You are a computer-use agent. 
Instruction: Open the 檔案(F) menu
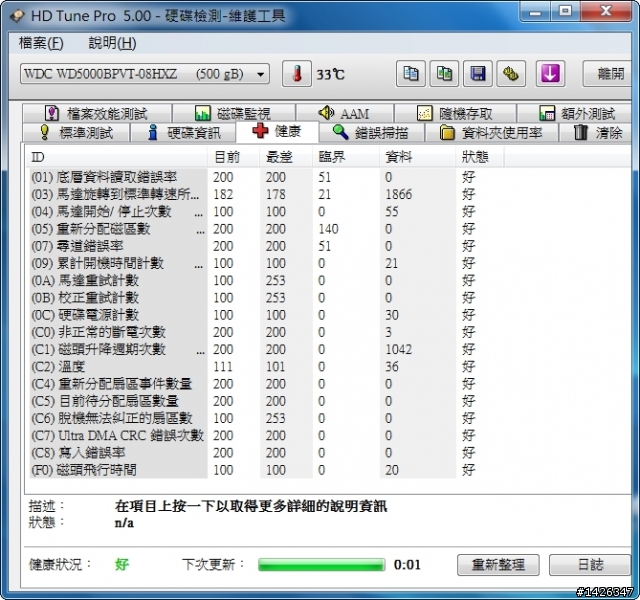(x=41, y=43)
